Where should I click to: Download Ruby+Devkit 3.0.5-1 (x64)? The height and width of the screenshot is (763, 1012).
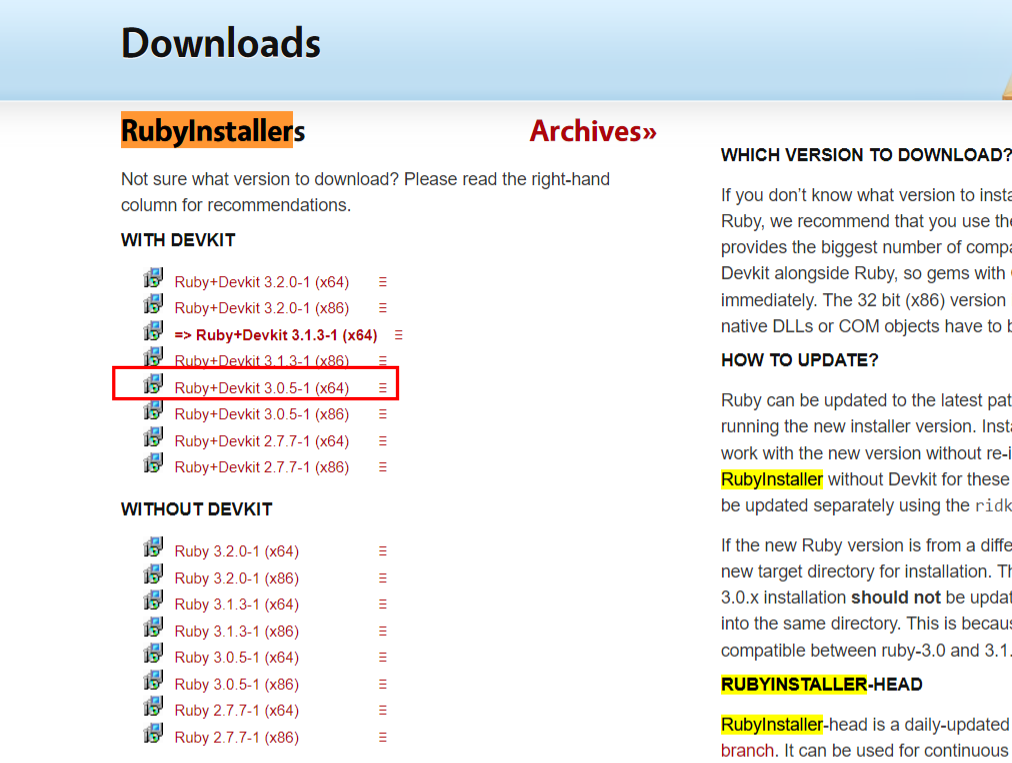click(261, 388)
